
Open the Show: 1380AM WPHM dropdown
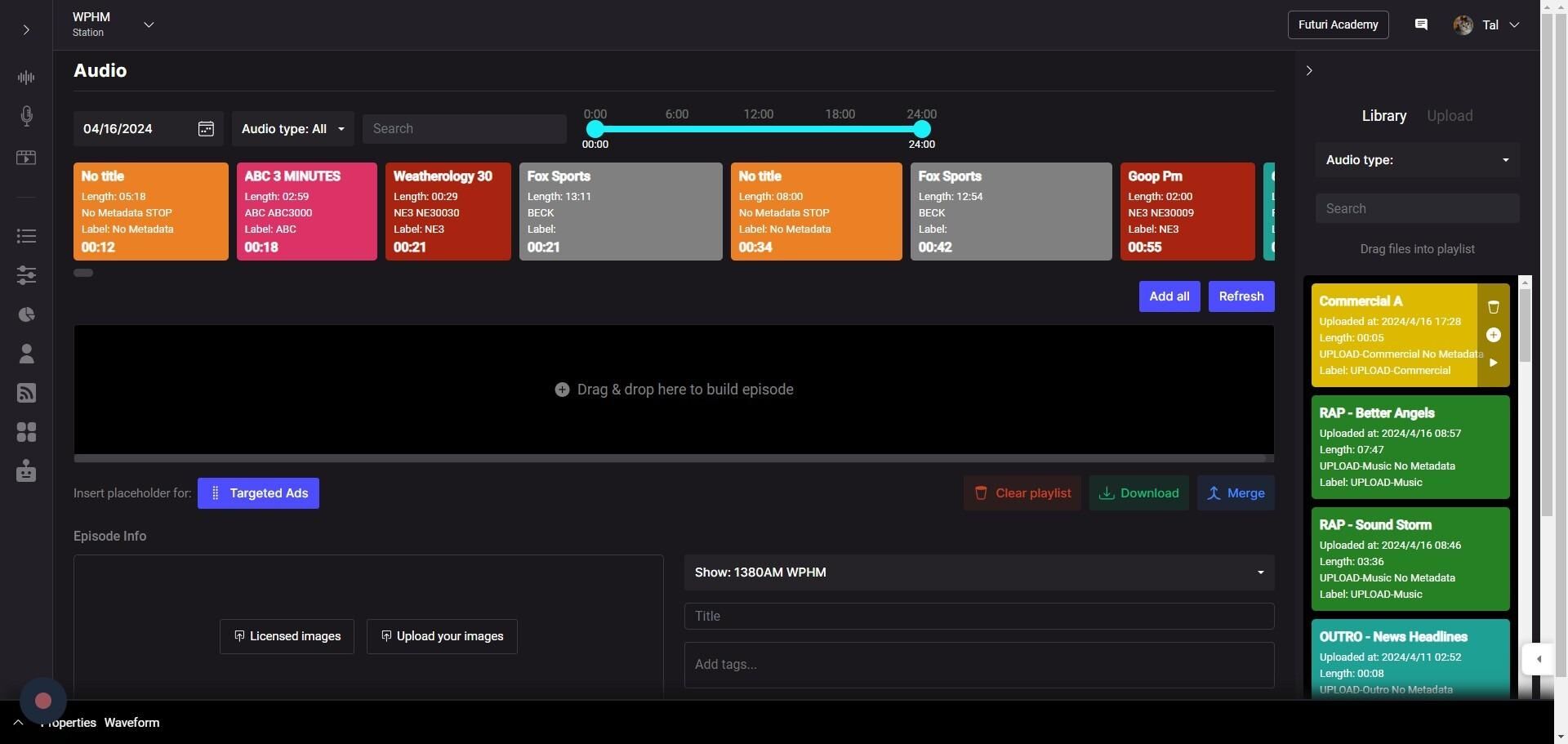point(978,572)
